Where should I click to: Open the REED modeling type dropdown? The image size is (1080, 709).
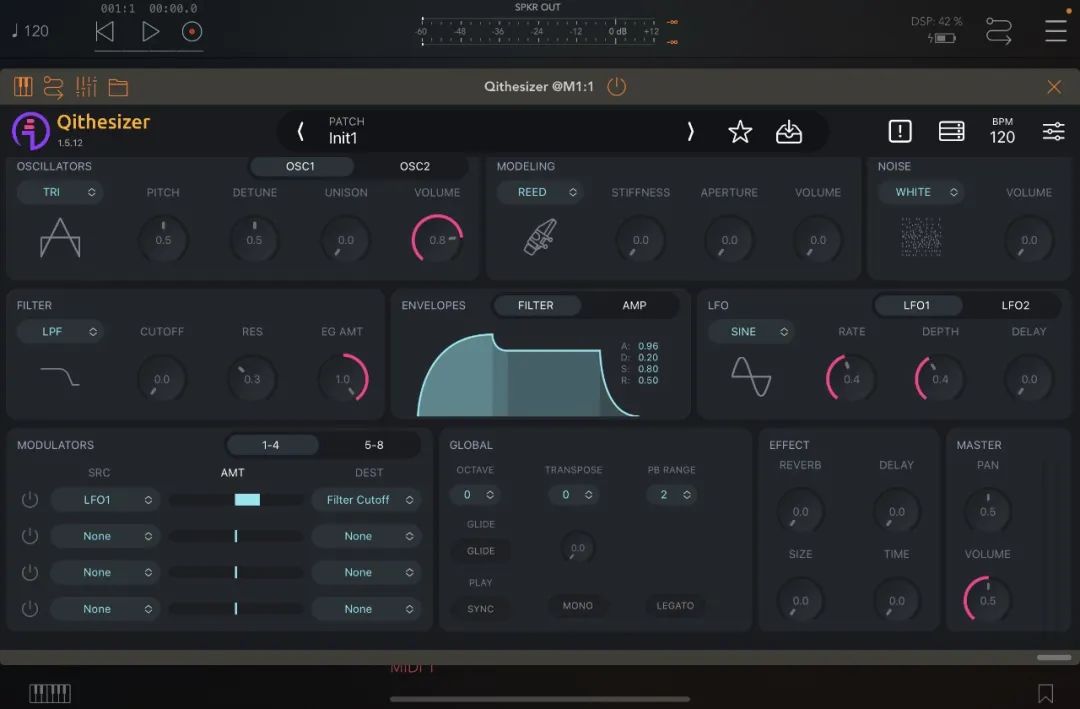(x=539, y=192)
